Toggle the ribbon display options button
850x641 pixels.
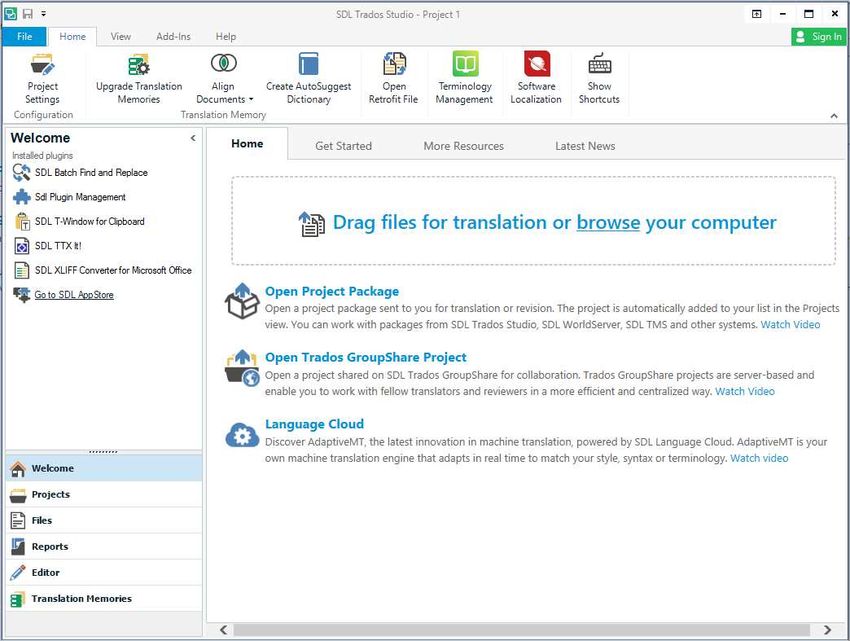click(x=757, y=14)
